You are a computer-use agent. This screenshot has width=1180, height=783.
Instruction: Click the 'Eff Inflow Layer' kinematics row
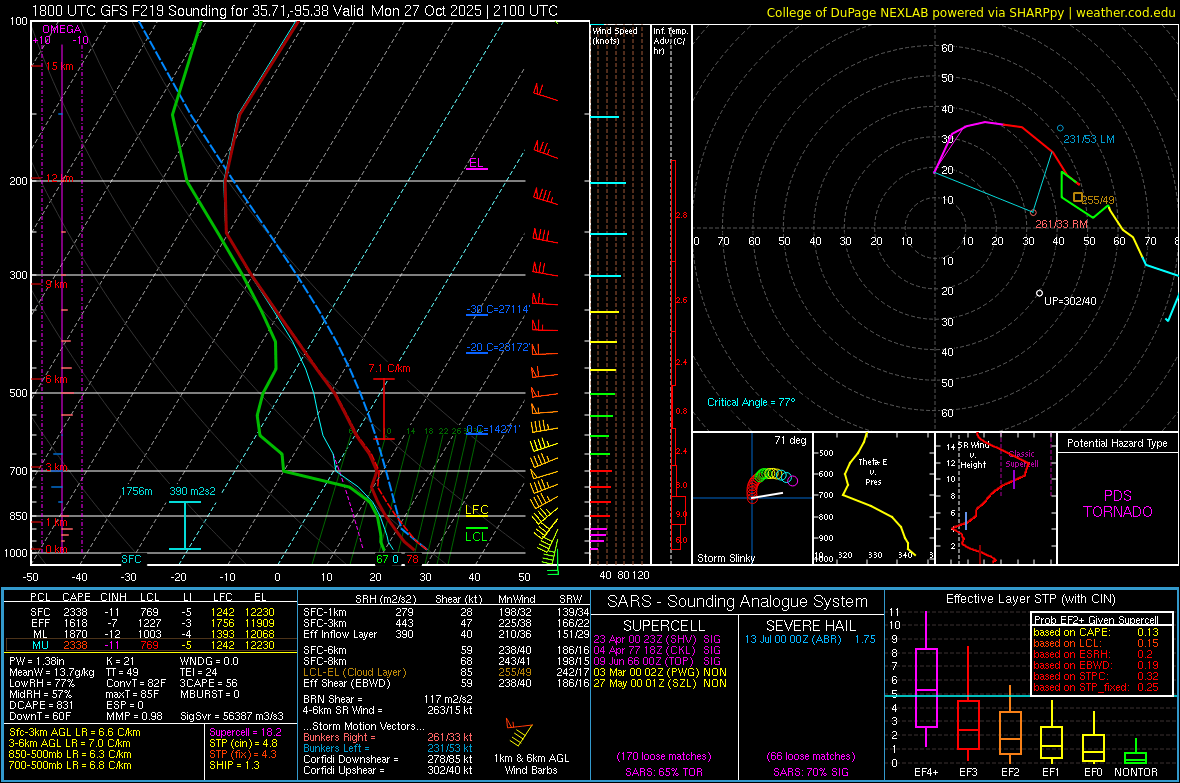[x=446, y=634]
